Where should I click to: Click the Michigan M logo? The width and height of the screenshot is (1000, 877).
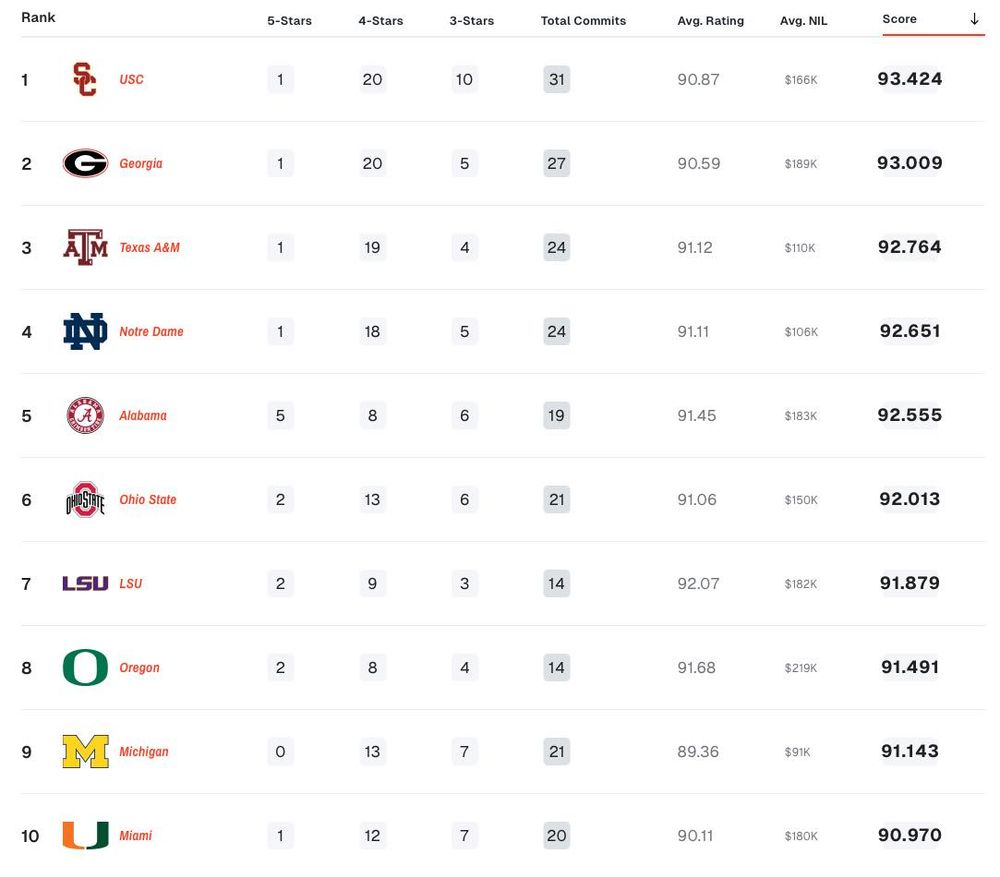coord(85,752)
